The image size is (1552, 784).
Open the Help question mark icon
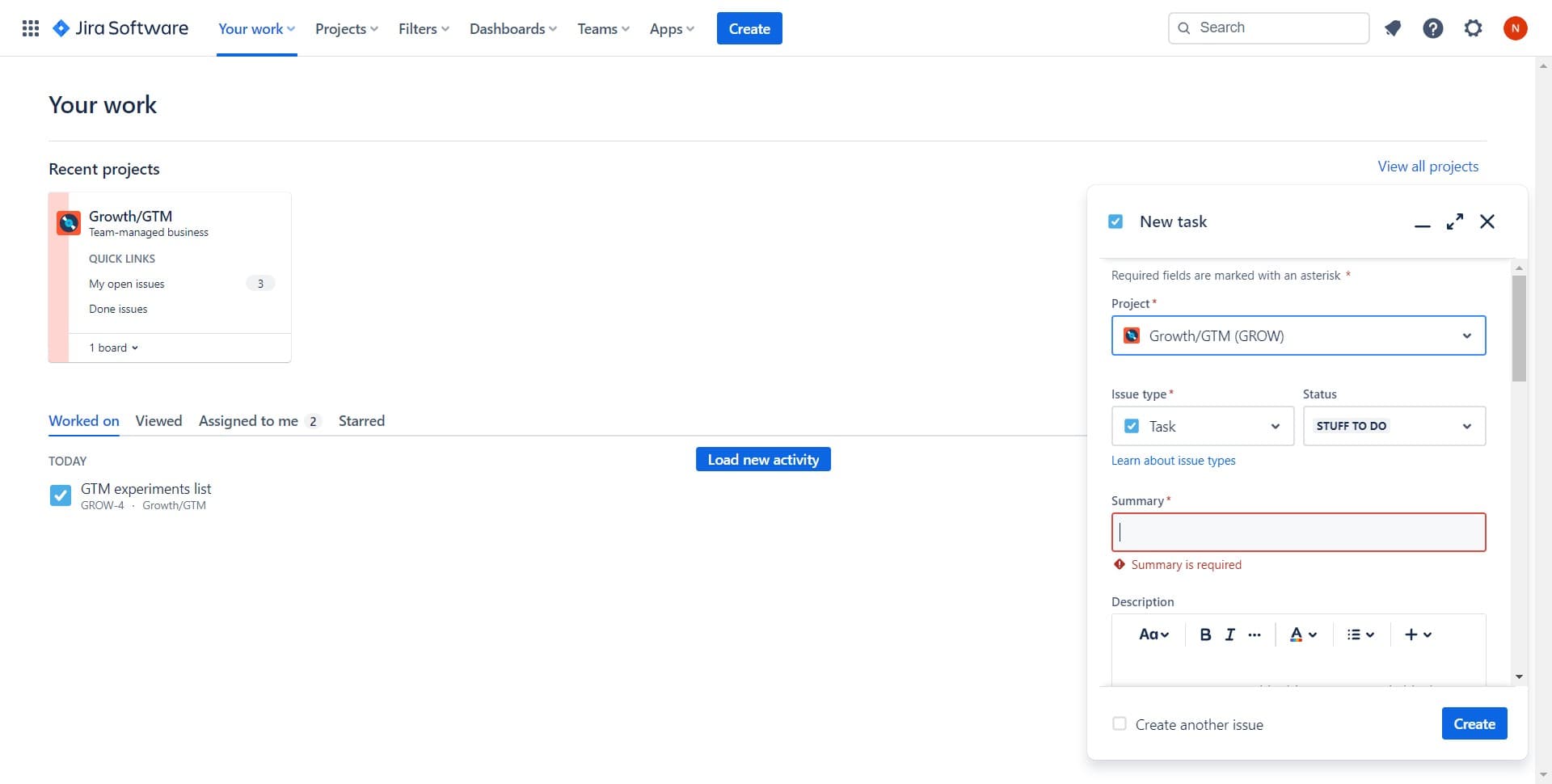pos(1432,27)
